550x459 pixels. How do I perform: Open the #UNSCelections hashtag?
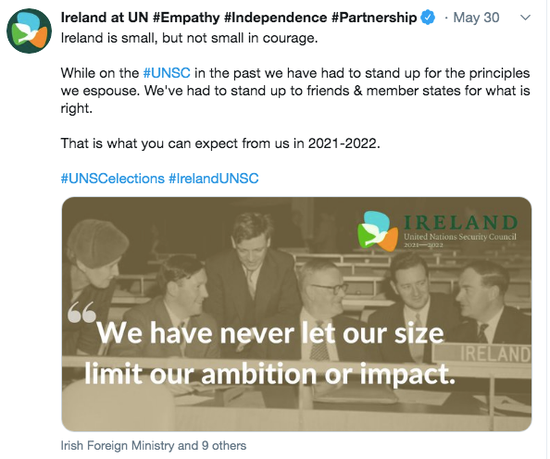pyautogui.click(x=113, y=178)
